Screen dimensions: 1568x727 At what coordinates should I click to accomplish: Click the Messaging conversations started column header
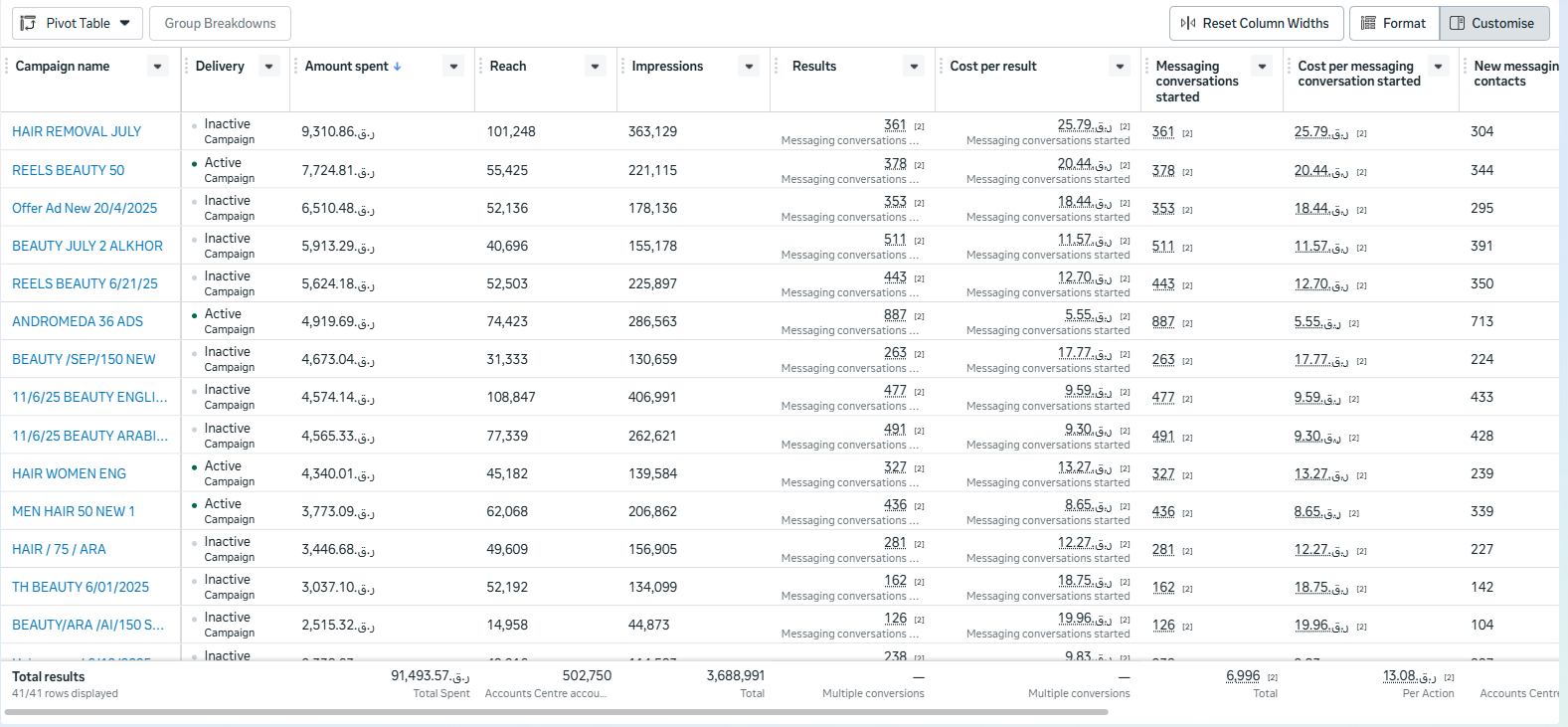click(1197, 81)
